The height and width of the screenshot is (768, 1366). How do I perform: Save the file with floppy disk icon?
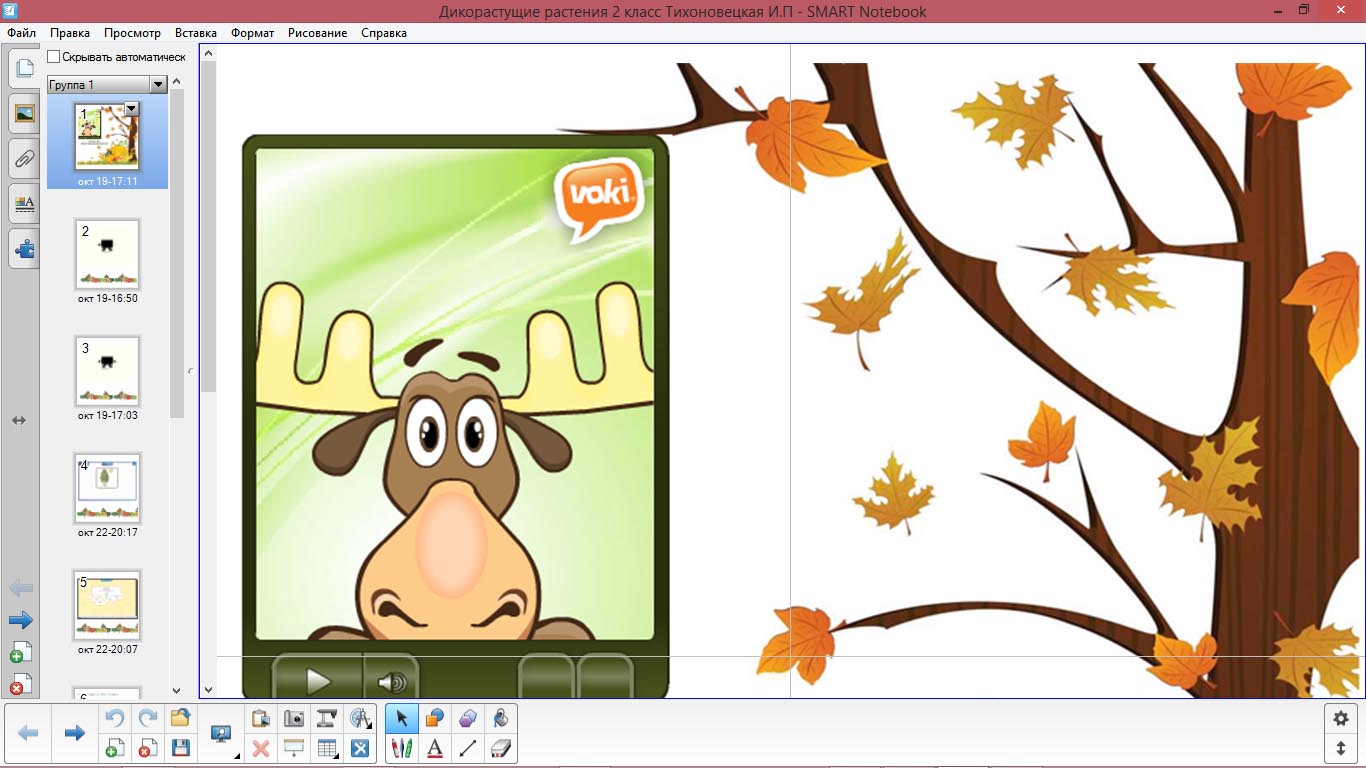[181, 748]
